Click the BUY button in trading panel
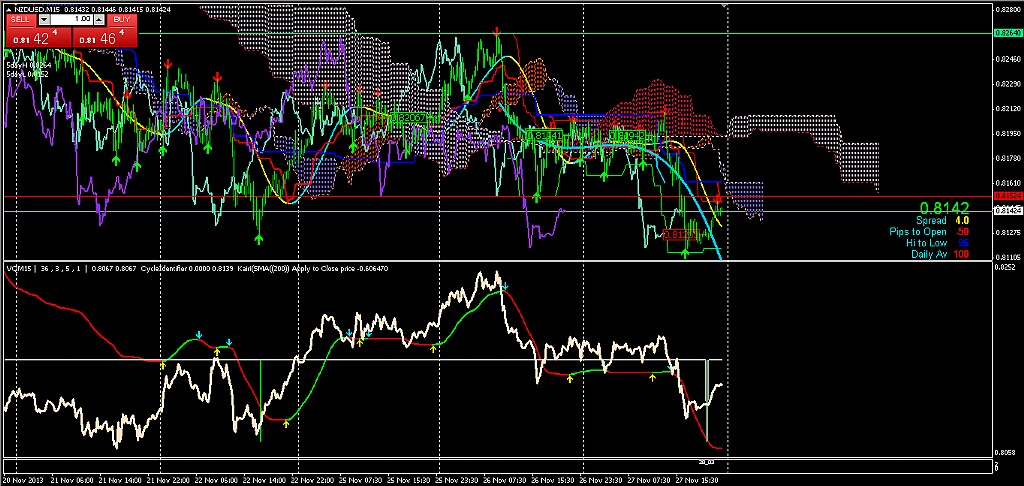The height and width of the screenshot is (486, 1024). 121,20
